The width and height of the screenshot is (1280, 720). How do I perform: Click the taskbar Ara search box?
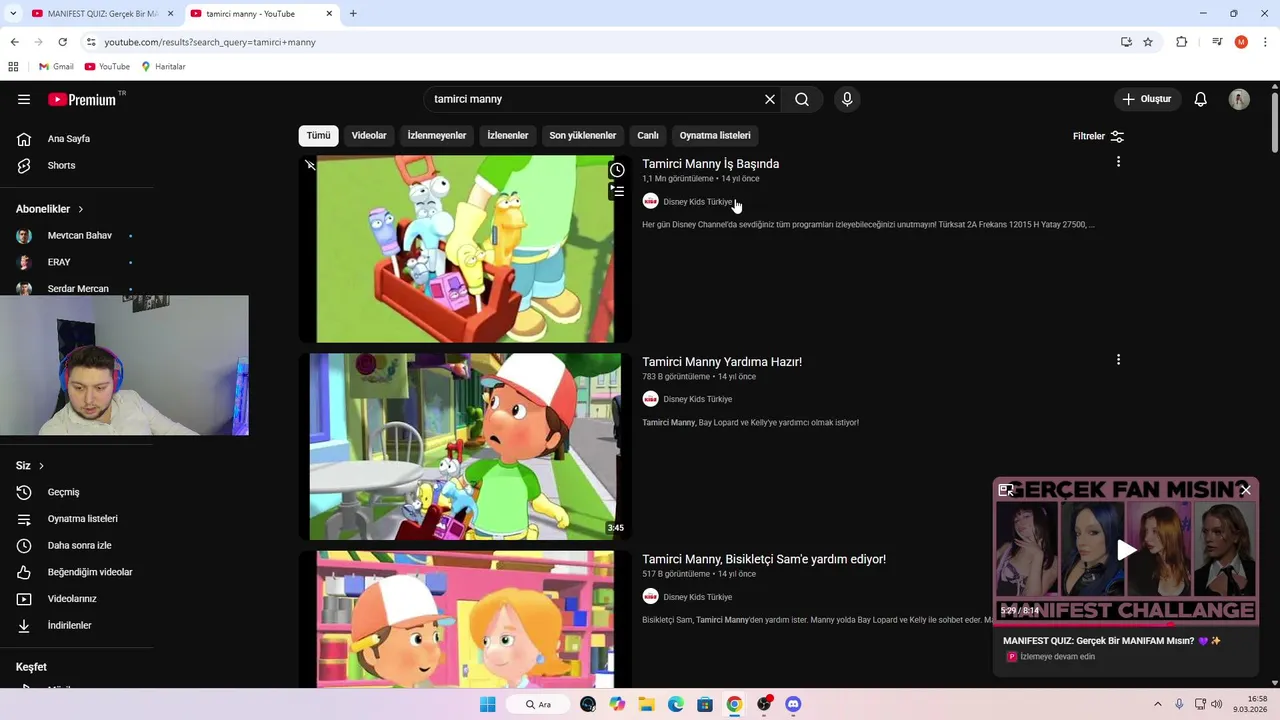pyautogui.click(x=540, y=704)
